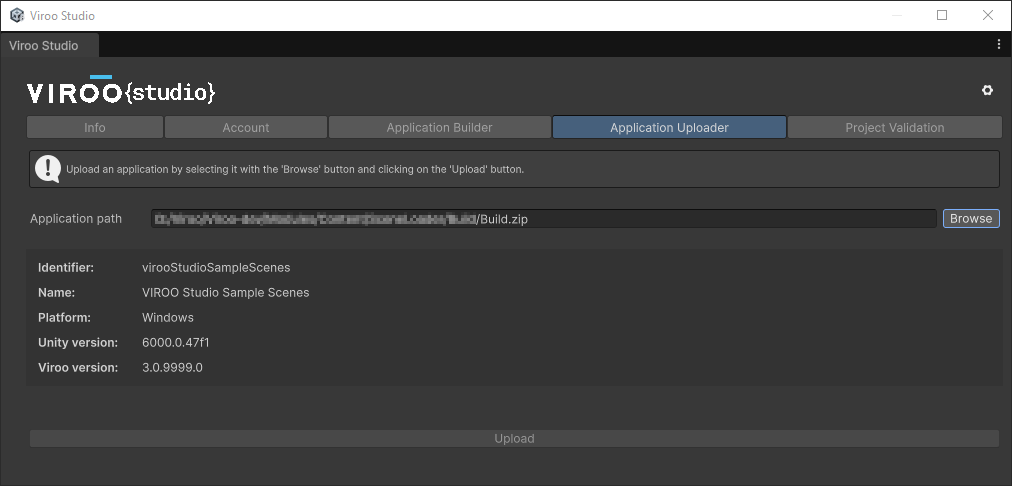Click the Unity version label
1012x486 pixels.
(78, 343)
